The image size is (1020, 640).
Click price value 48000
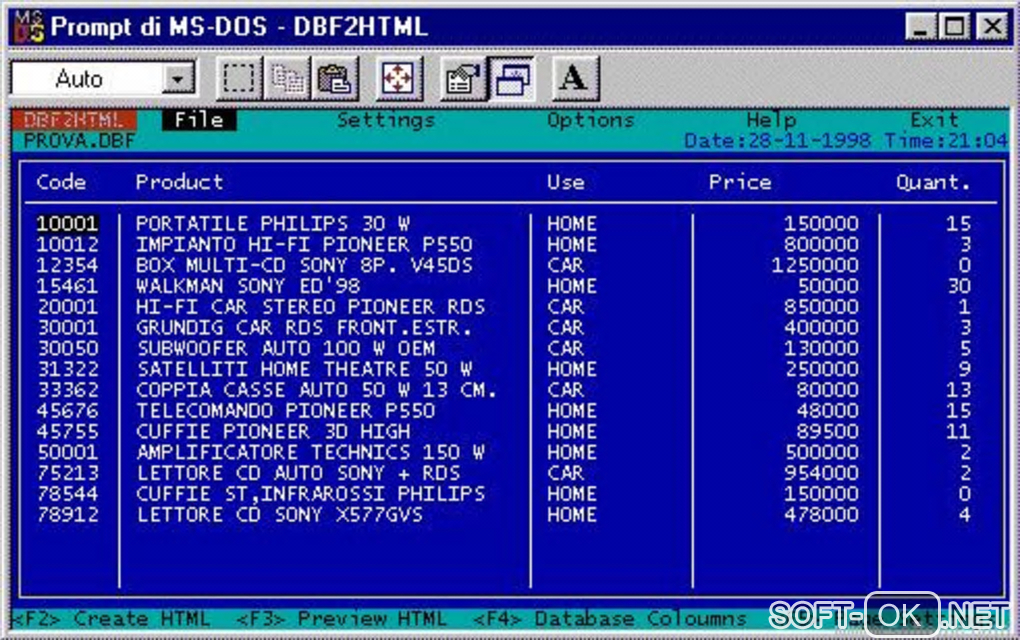pos(827,411)
